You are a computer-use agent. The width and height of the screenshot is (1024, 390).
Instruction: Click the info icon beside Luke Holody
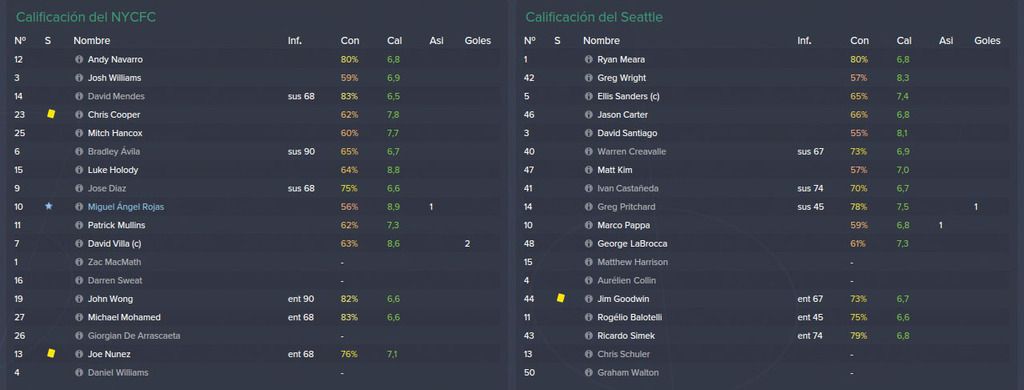[80, 170]
